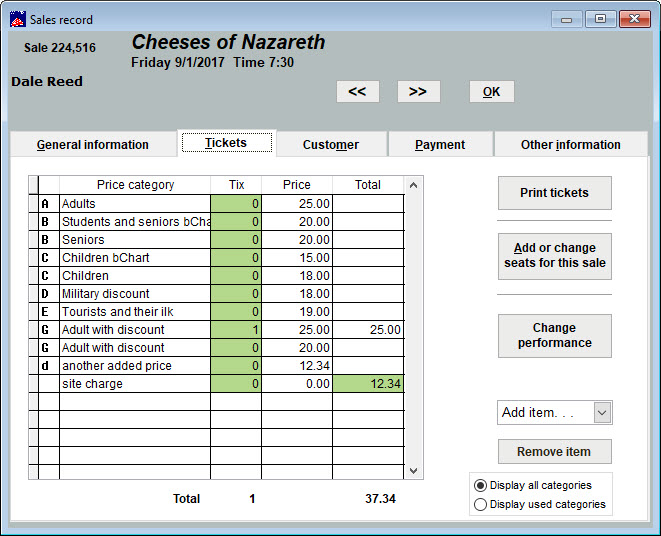Select 'Military discount' category cell
The height and width of the screenshot is (536, 661).
click(135, 294)
